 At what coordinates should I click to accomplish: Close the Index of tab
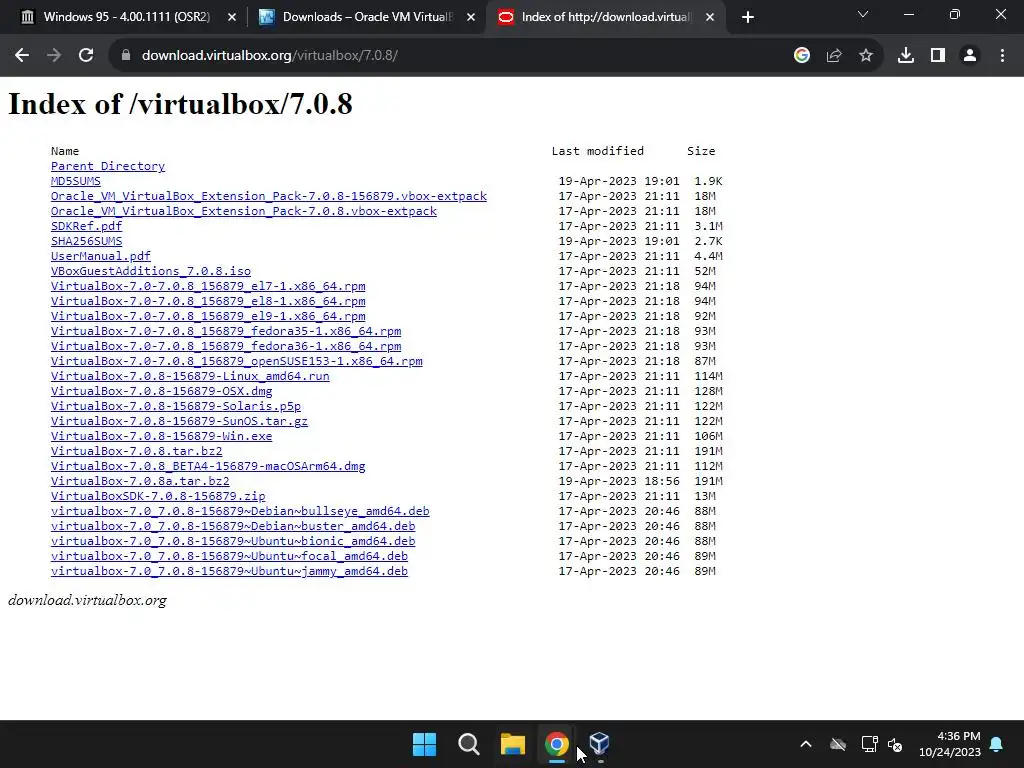pos(710,18)
